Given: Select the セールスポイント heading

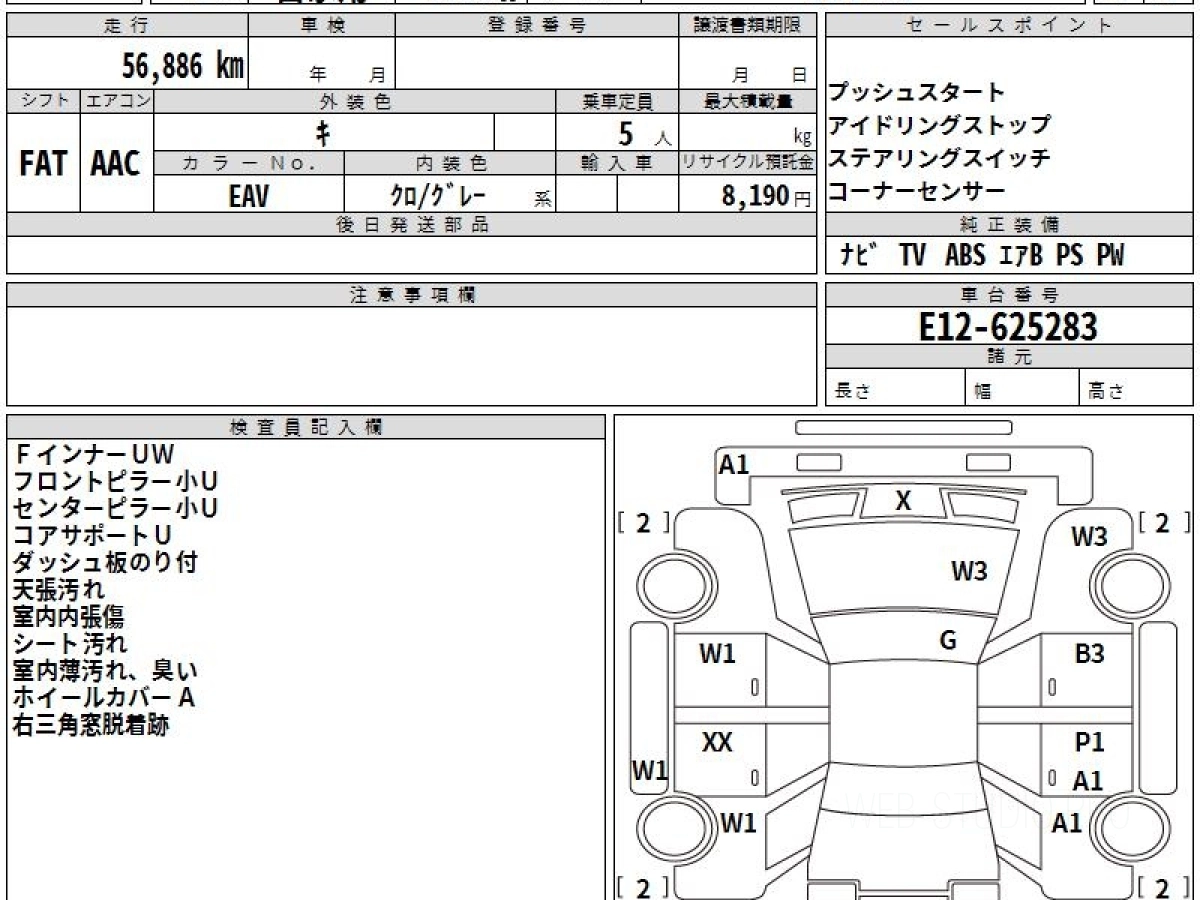Looking at the screenshot, I should click(x=1010, y=26).
